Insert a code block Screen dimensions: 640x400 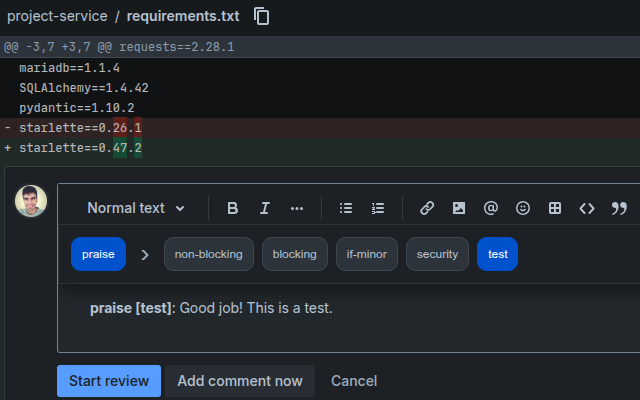click(587, 208)
